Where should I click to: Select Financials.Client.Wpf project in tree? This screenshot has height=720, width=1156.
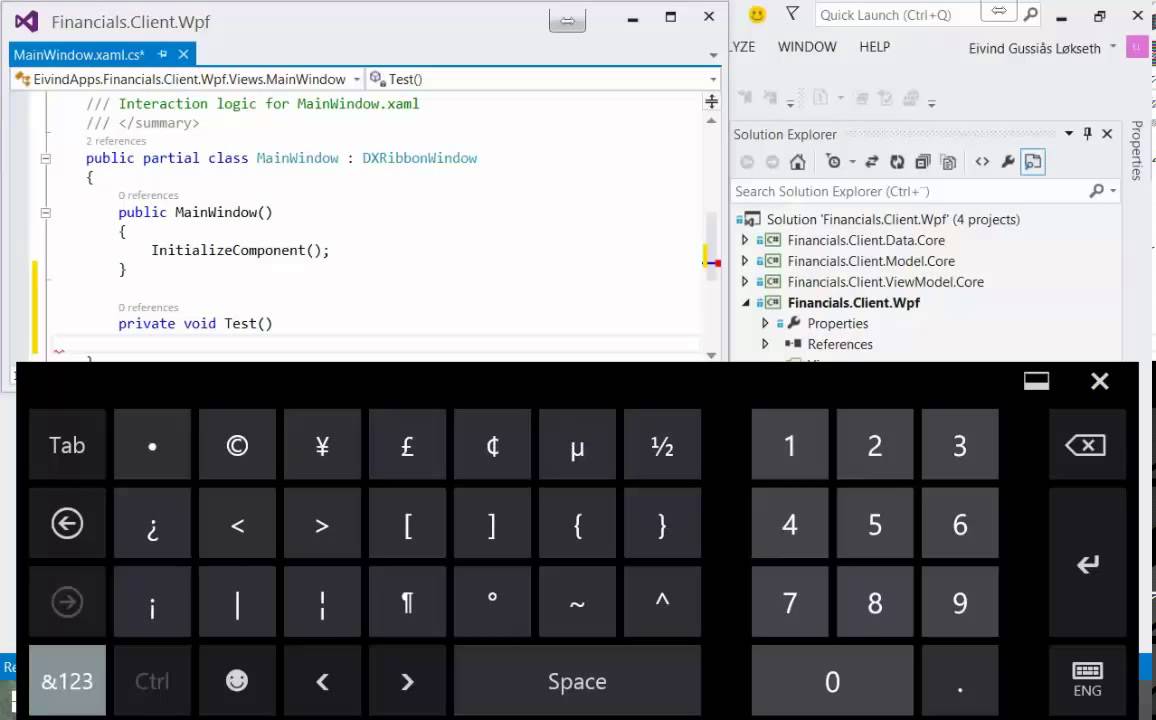coord(854,302)
